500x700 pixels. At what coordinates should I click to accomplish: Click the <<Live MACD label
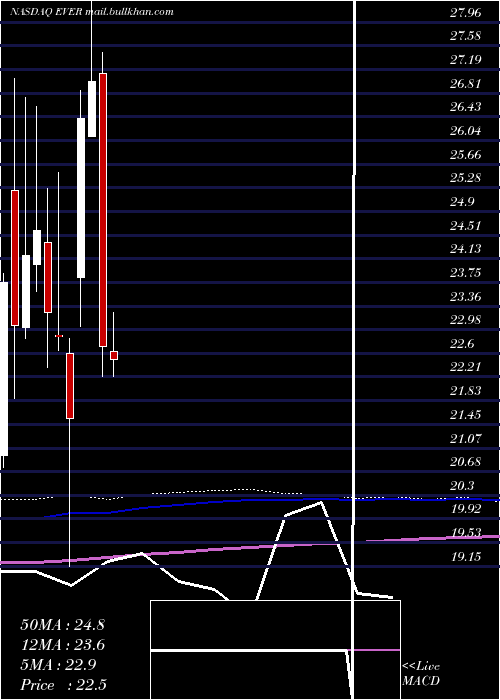(421, 674)
